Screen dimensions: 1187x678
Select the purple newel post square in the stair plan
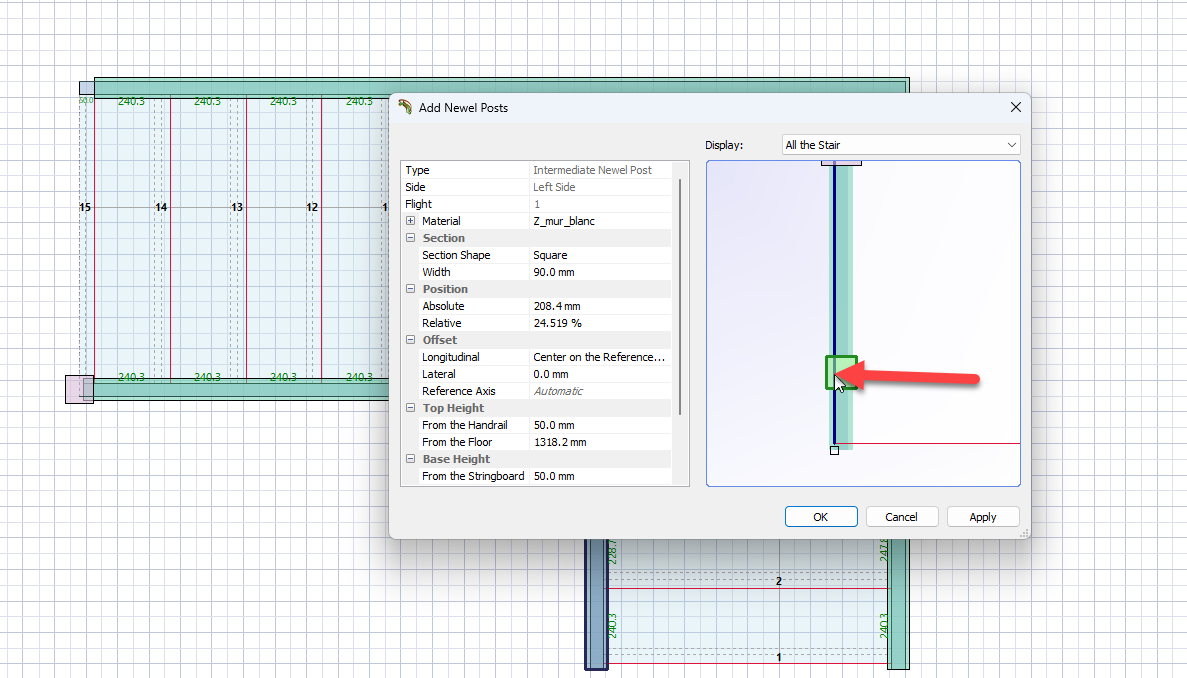(79, 390)
